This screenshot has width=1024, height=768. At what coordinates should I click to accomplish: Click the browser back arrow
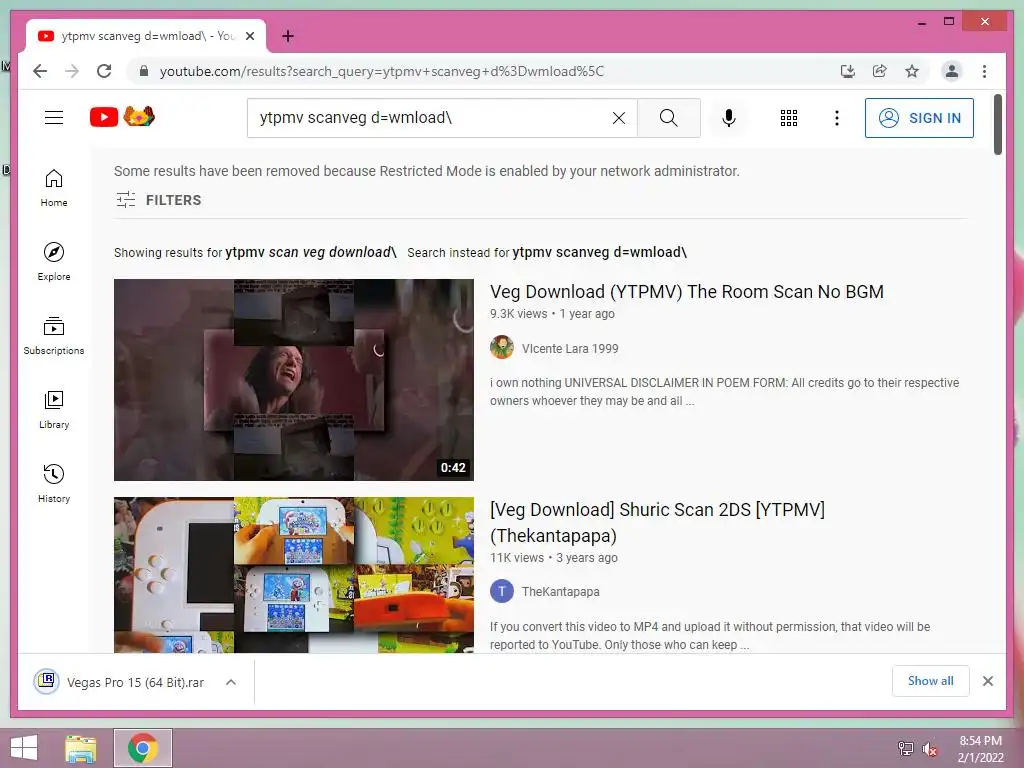coord(40,71)
